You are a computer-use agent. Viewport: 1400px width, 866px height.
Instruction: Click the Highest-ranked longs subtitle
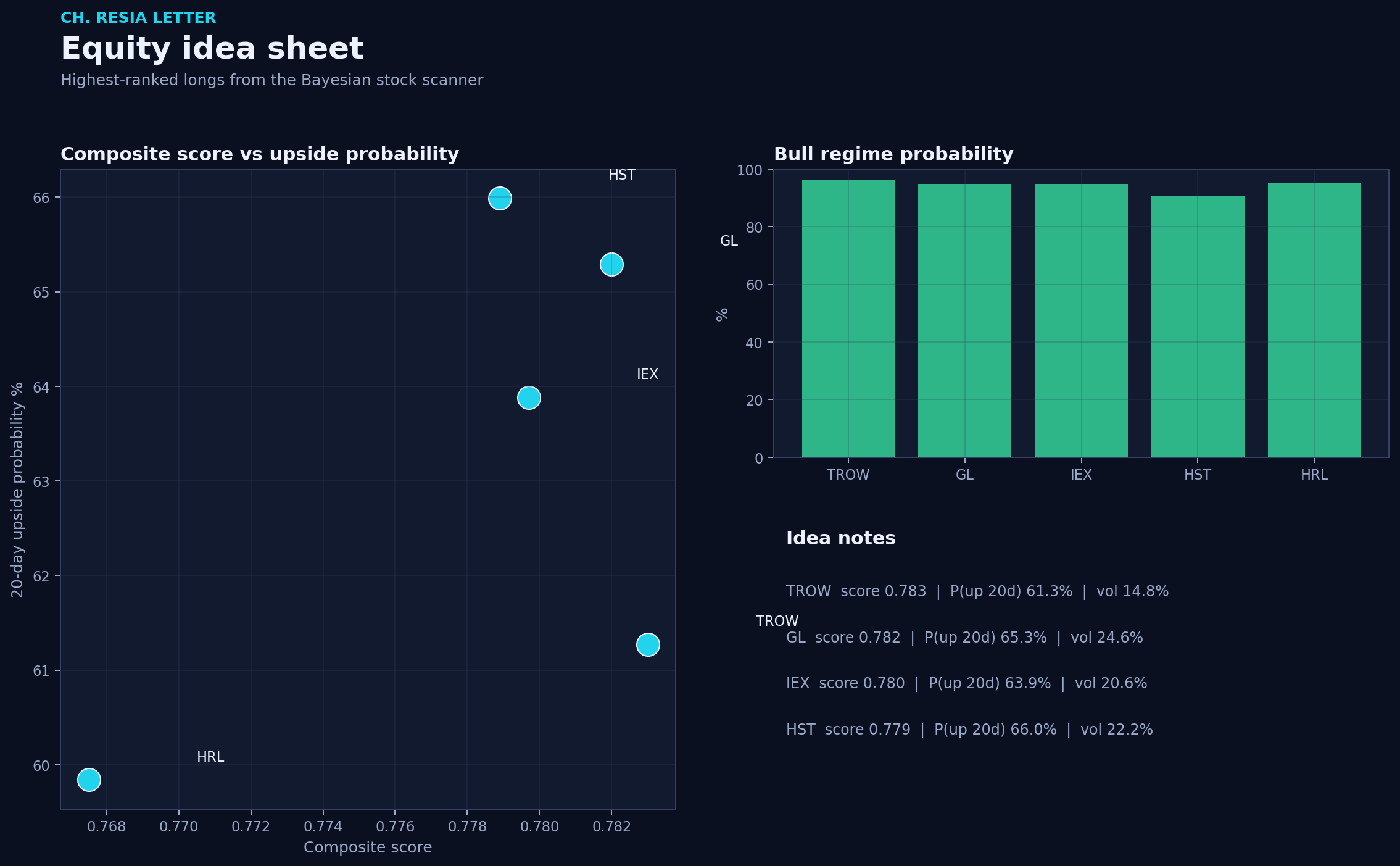tap(271, 80)
